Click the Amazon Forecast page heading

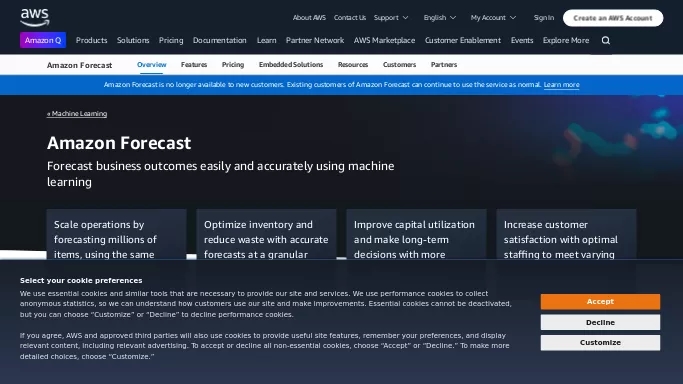(x=119, y=143)
